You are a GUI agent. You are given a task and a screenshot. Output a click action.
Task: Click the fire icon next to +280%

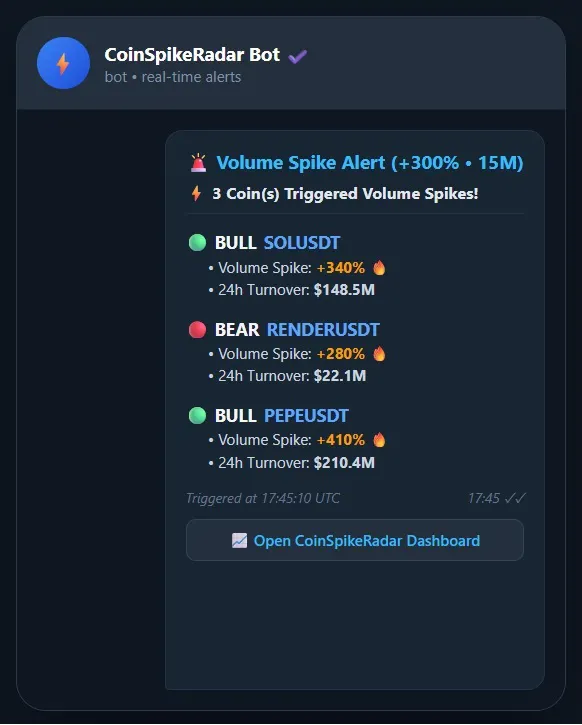380,354
